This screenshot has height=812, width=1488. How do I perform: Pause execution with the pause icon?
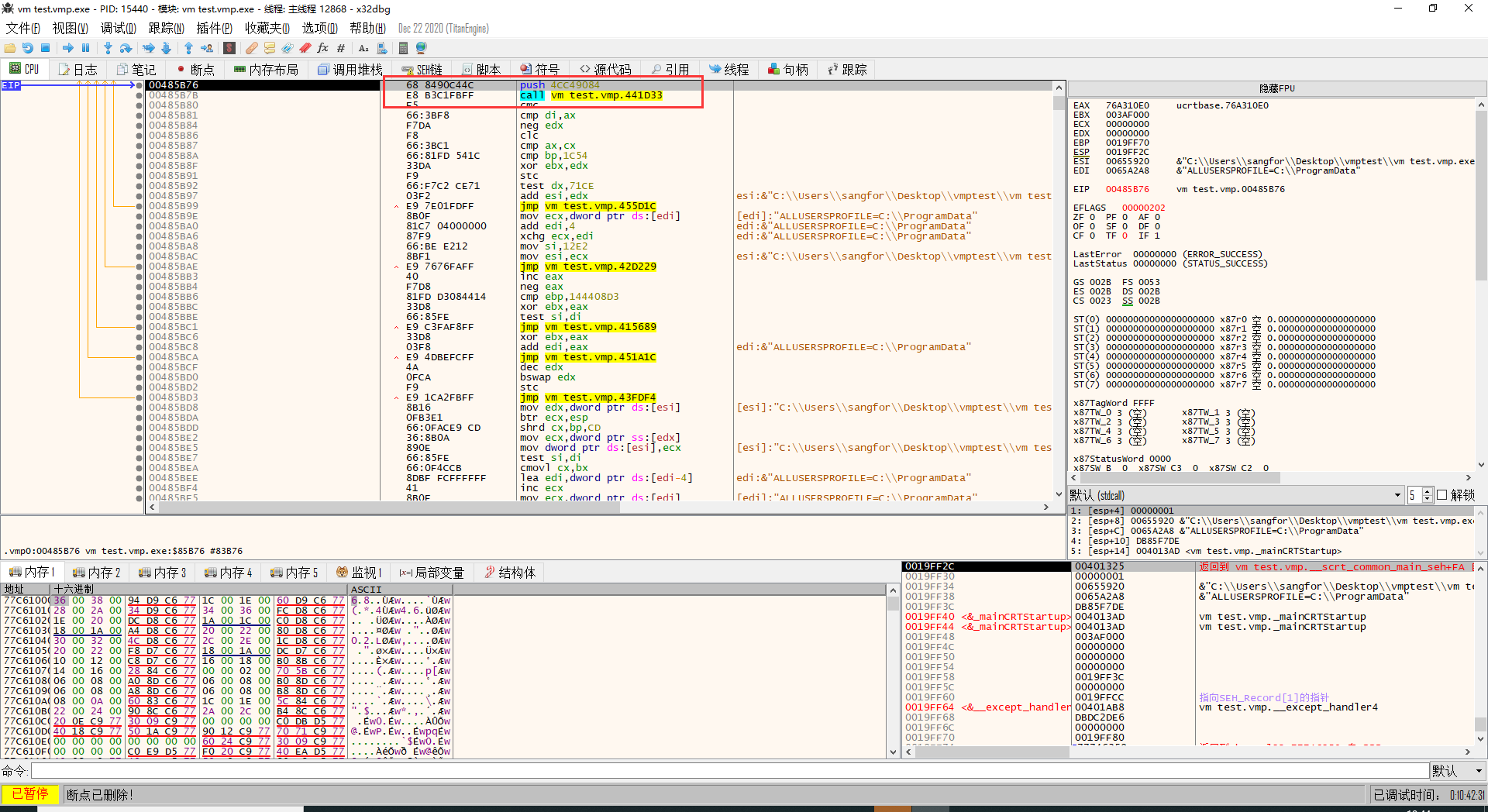[84, 48]
